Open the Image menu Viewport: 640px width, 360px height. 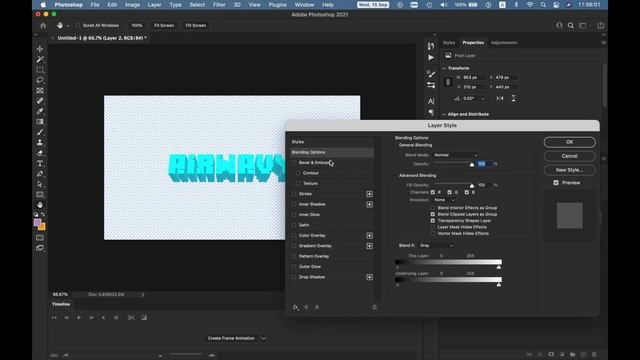(x=132, y=5)
